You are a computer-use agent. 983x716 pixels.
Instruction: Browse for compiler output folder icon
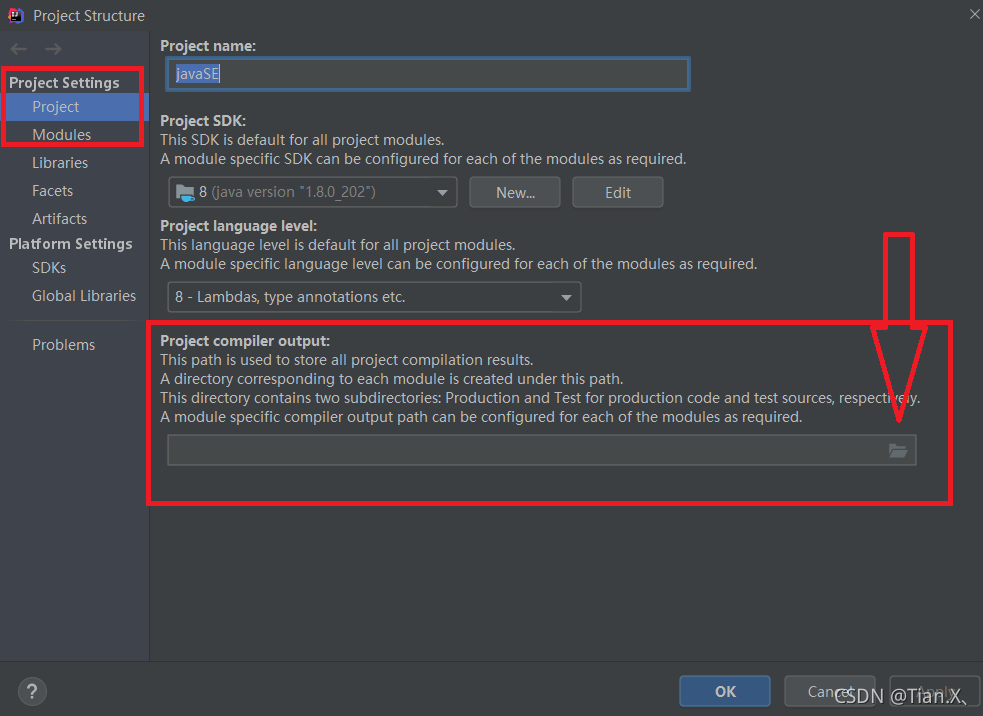click(898, 450)
